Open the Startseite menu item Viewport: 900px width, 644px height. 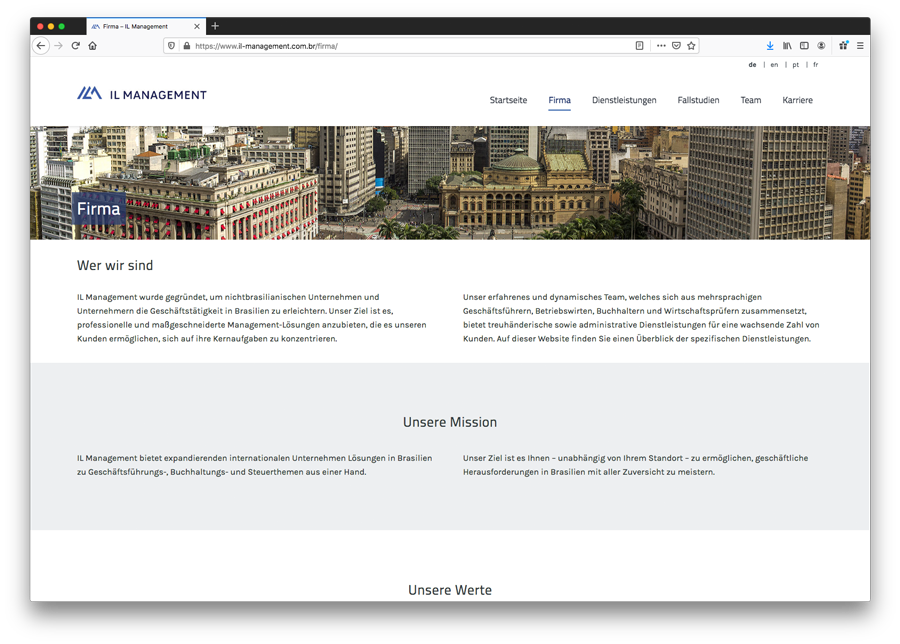(508, 100)
